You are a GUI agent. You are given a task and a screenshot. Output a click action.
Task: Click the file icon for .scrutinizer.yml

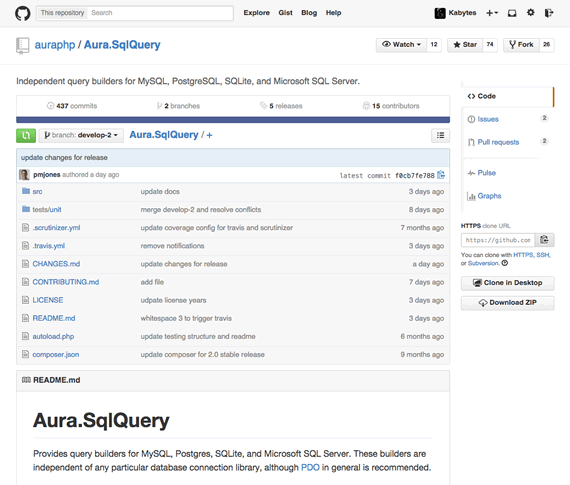coord(25,228)
